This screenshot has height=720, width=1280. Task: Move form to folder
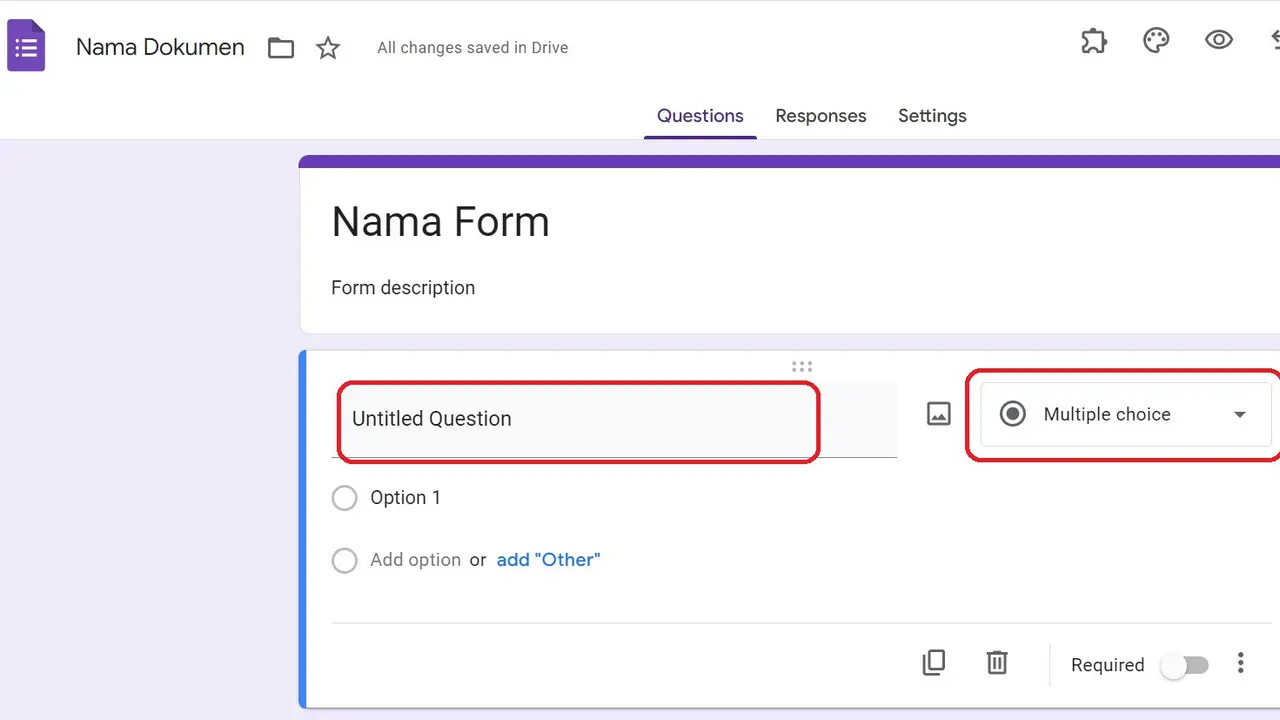[x=280, y=47]
